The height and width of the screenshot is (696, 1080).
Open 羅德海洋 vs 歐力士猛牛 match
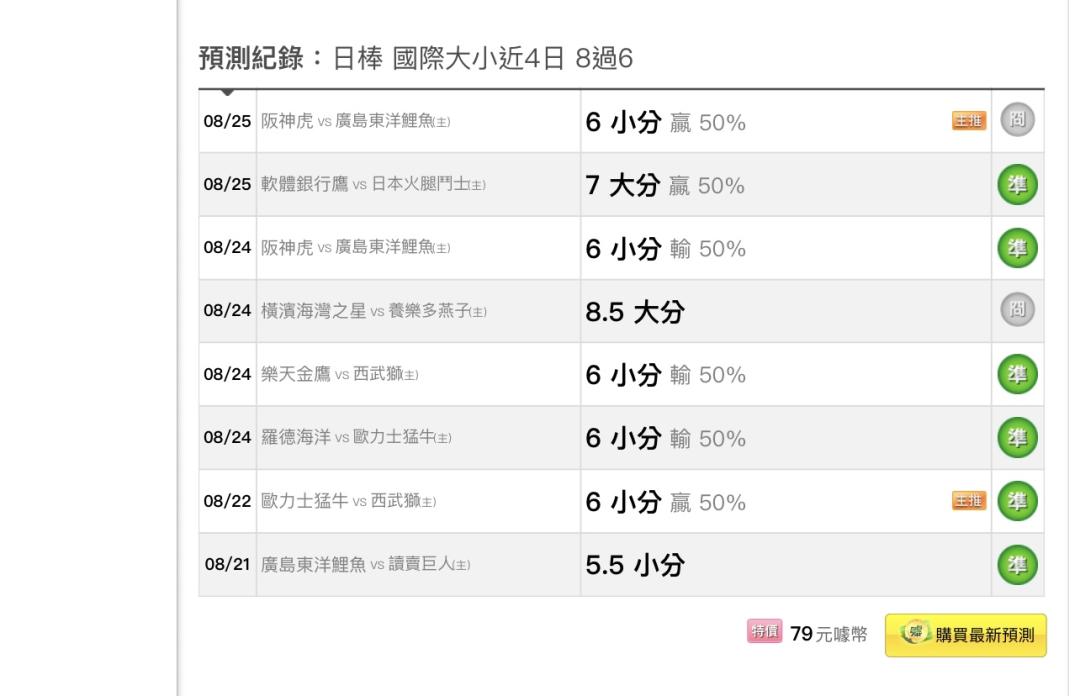(356, 438)
